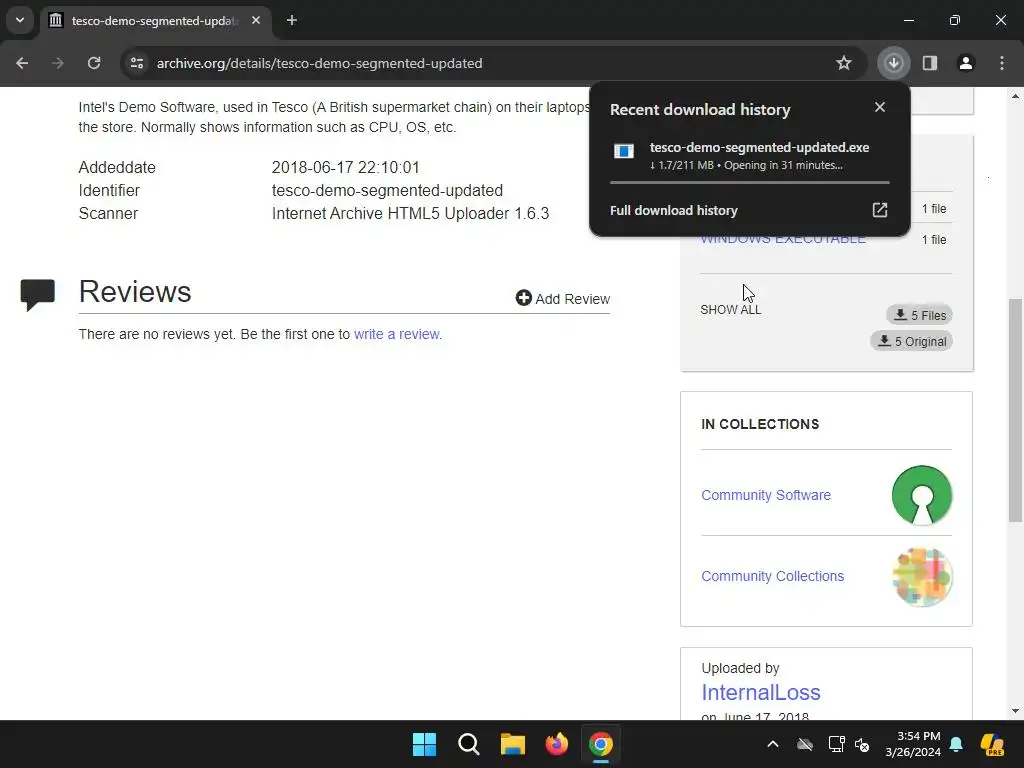Open the Chrome profile menu
This screenshot has width=1024, height=768.
(x=966, y=63)
